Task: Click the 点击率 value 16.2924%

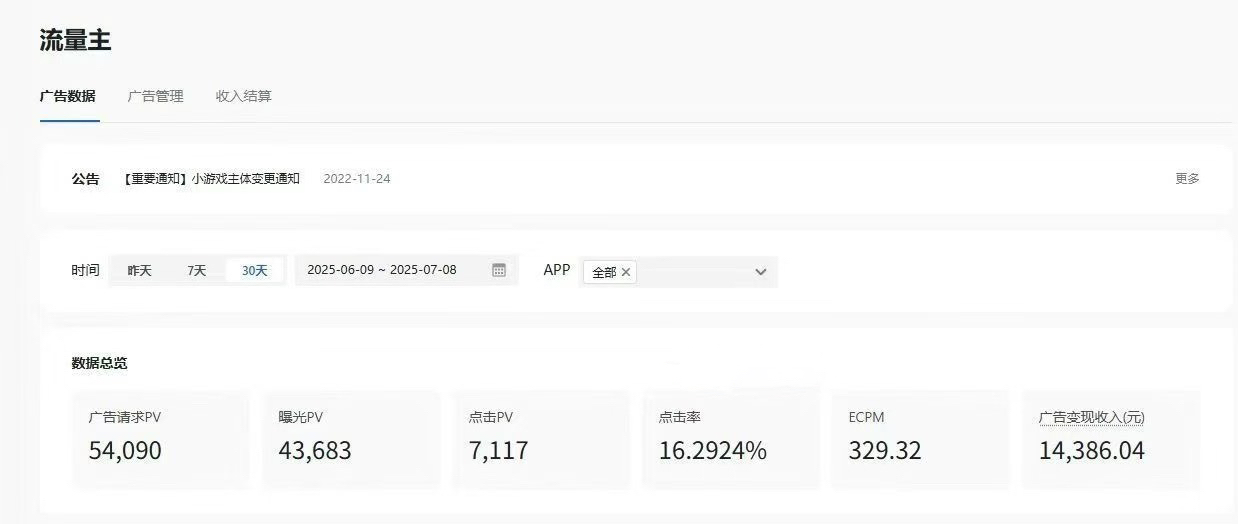Action: click(x=712, y=451)
